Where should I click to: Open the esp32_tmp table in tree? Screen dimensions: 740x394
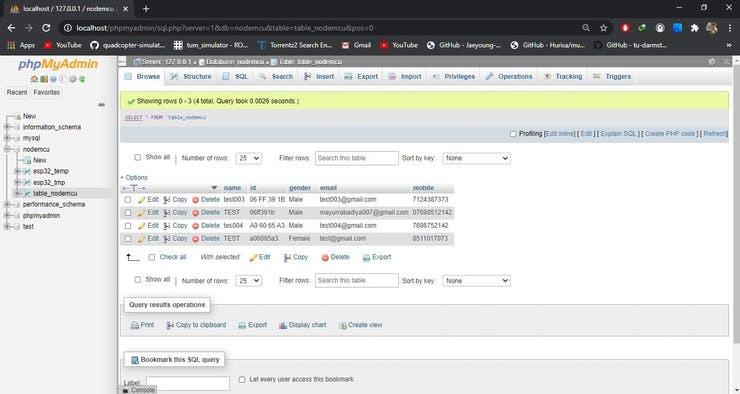[x=49, y=183]
